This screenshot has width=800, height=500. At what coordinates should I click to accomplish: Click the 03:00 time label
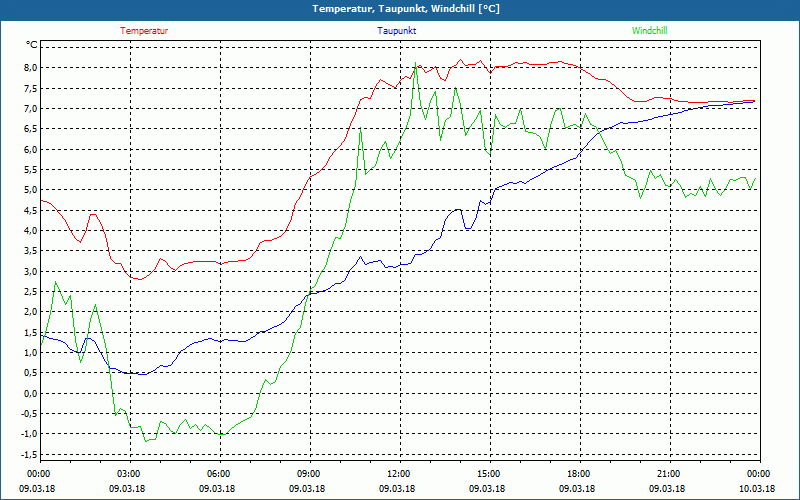(127, 474)
